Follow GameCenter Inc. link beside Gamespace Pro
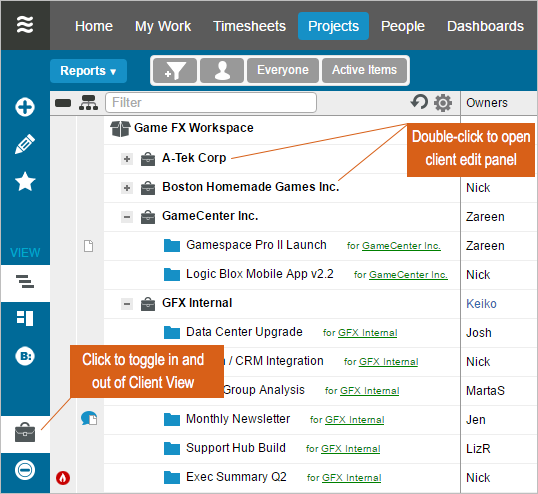Image resolution: width=538 pixels, height=494 pixels. pyautogui.click(x=401, y=246)
